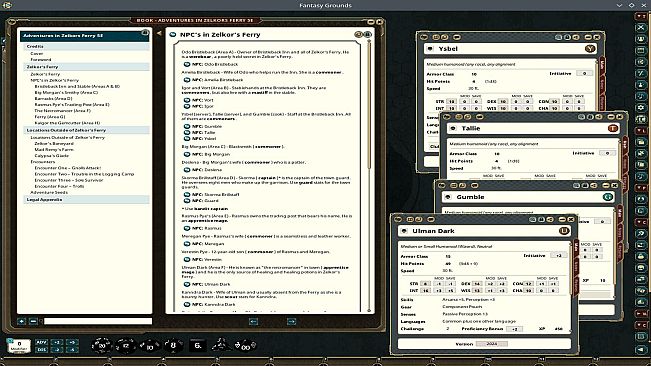The image size is (651, 366).
Task: Collapse the Legal Appendix section header
Action: (x=87, y=200)
